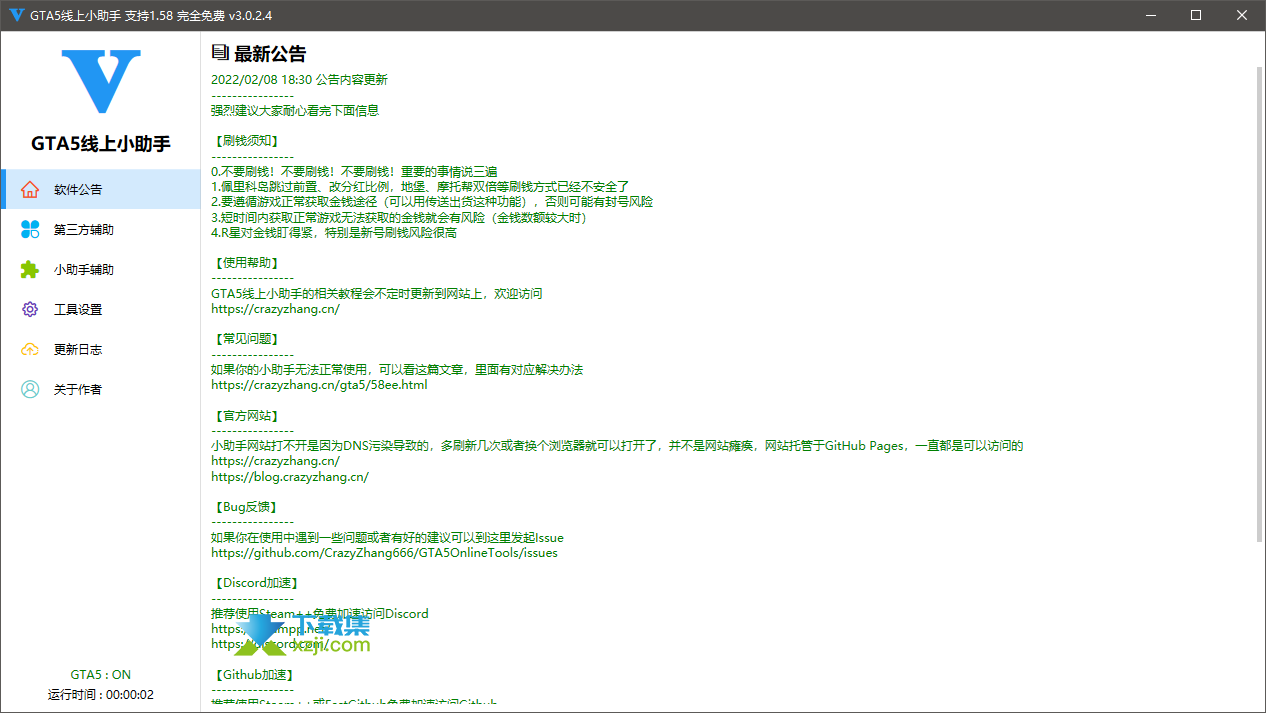This screenshot has width=1266, height=713.
Task: Click the announcement vertical scrollbar thumb
Action: pyautogui.click(x=1259, y=305)
